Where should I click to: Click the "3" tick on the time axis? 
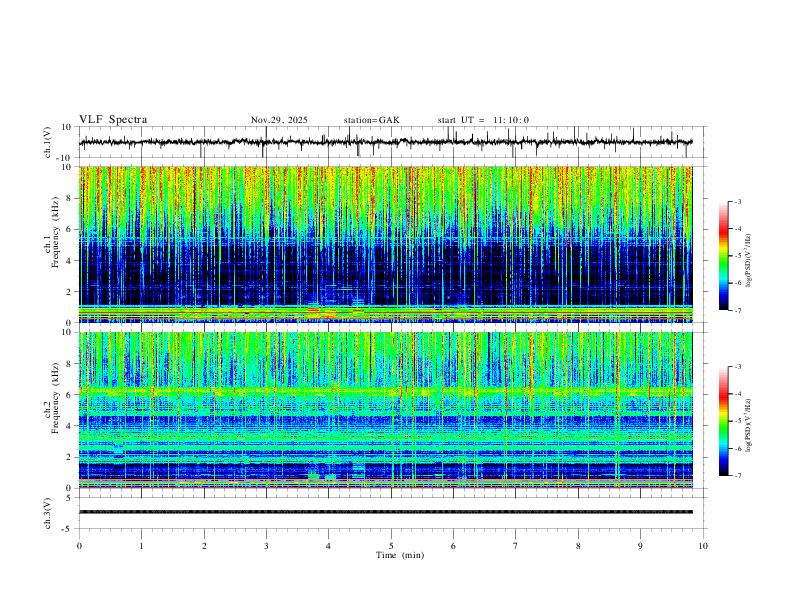tap(266, 546)
